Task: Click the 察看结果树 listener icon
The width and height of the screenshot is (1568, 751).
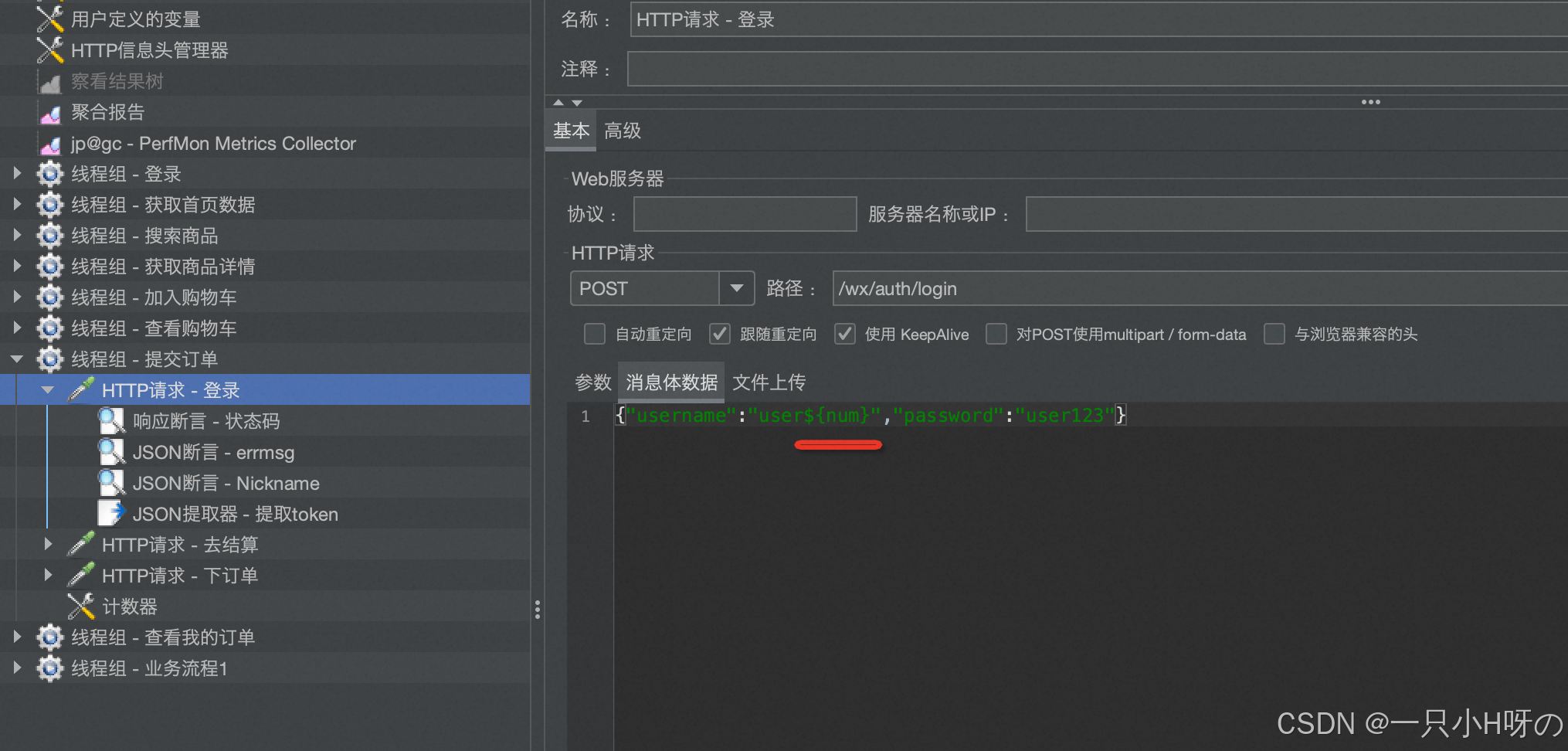Action: tap(50, 81)
